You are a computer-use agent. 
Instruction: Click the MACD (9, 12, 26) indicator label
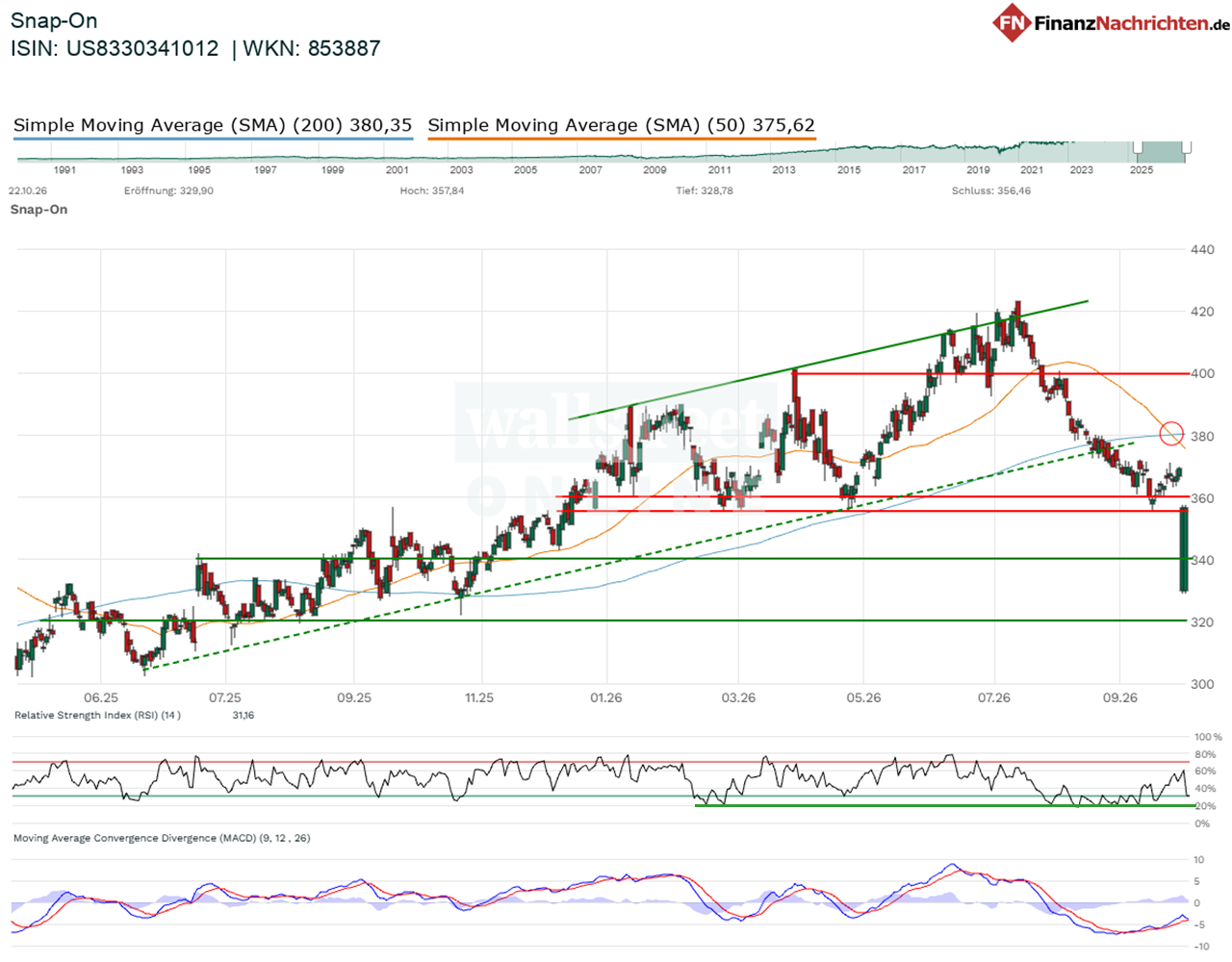point(162,839)
